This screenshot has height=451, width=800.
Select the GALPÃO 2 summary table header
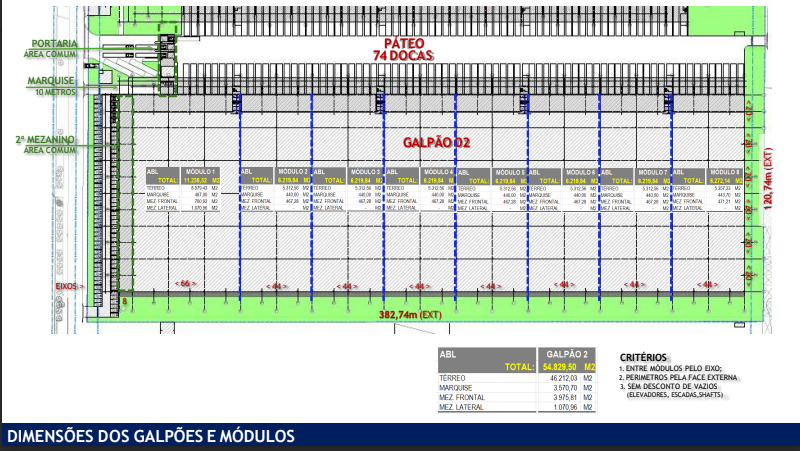[567, 354]
